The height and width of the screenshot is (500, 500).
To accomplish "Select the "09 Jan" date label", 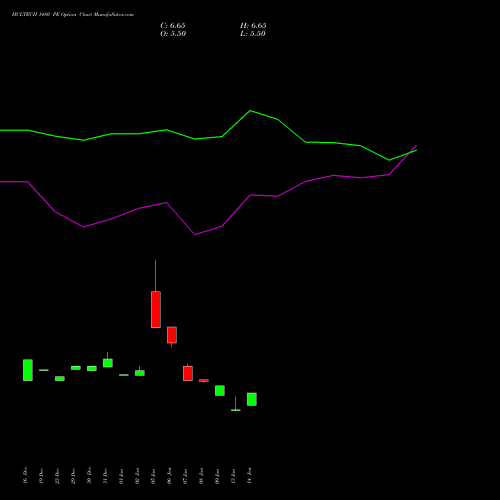I will click(x=217, y=475).
